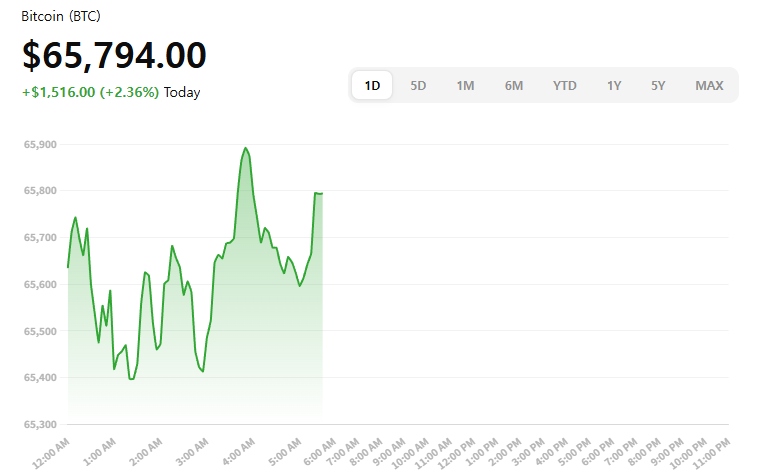Open the 6M time range
This screenshot has width=760, height=472.
514,86
